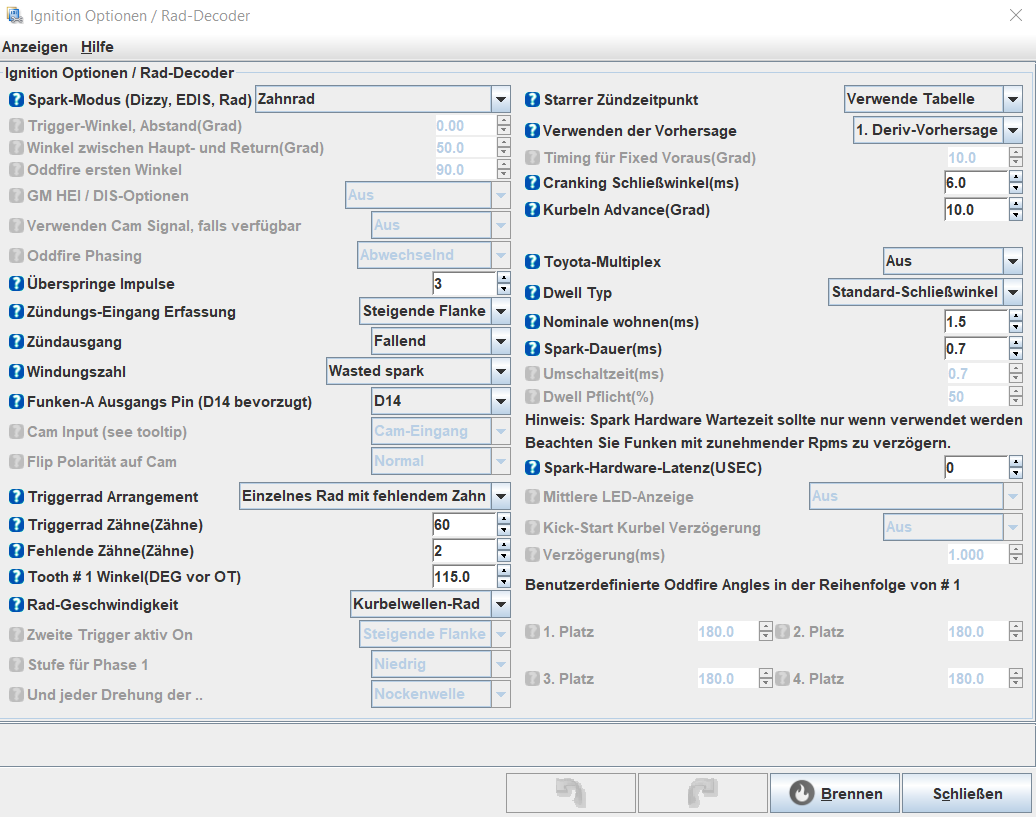
Task: Click help icon for Triggerrad Arrangement
Action: pos(17,497)
